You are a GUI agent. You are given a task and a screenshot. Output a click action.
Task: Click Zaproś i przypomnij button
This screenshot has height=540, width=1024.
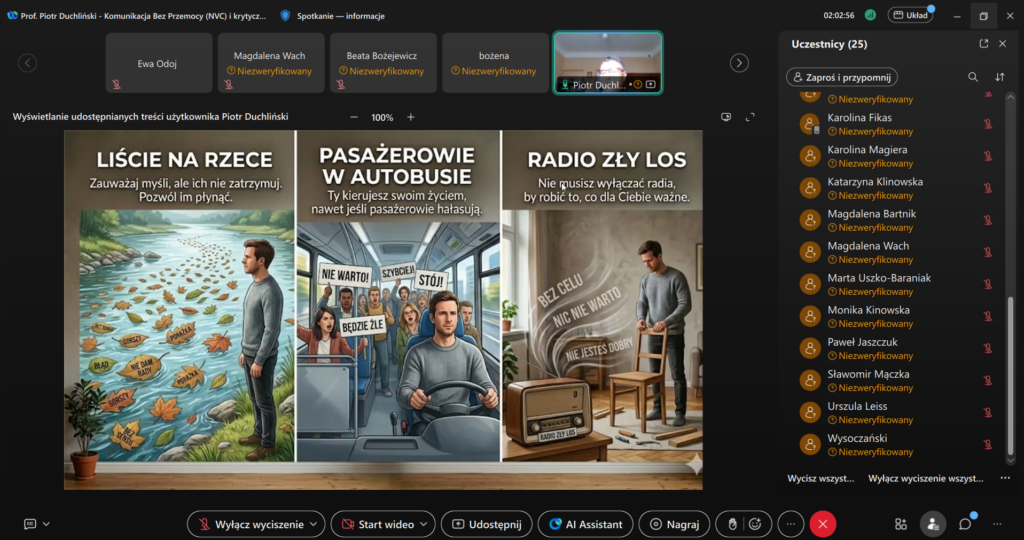842,77
